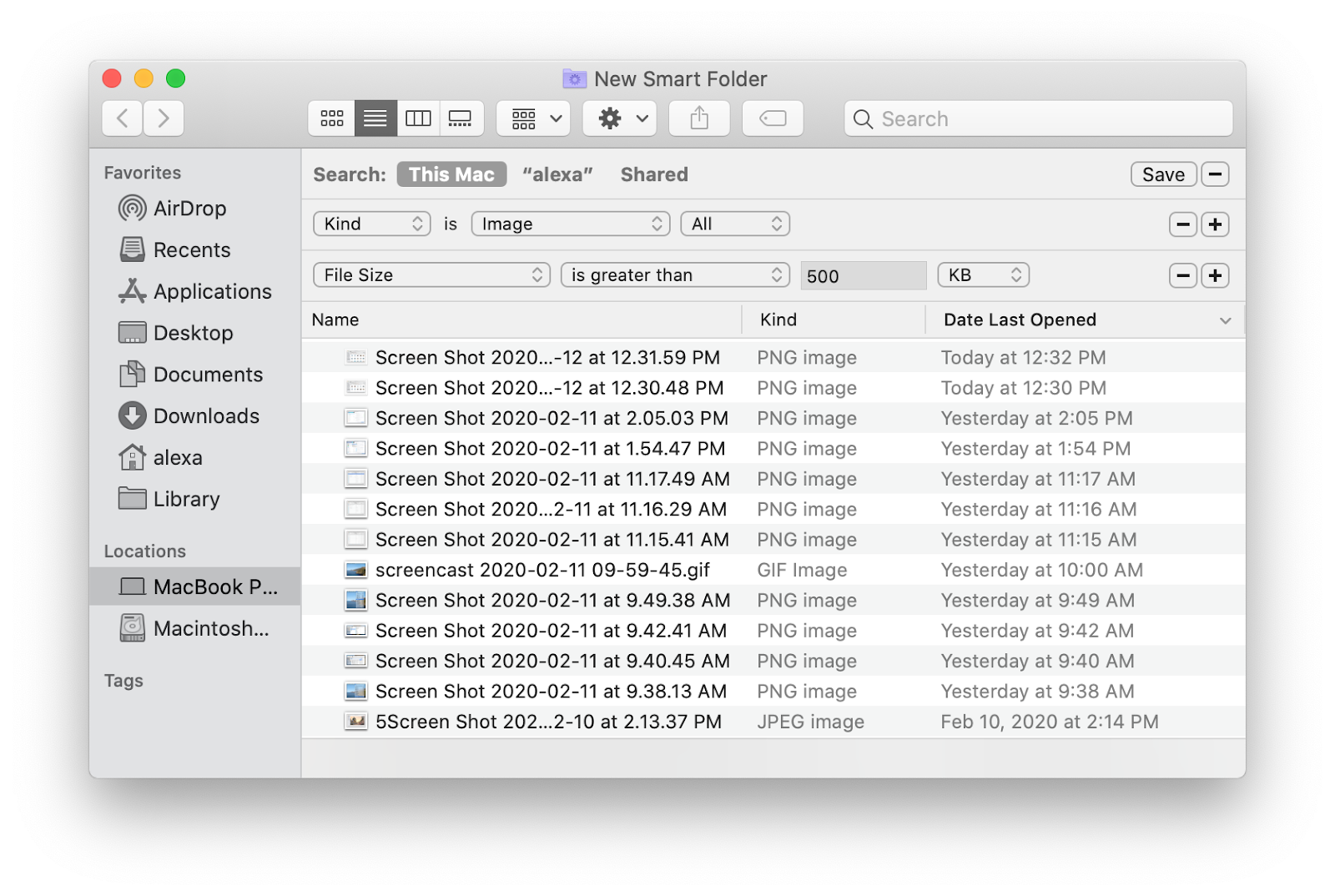Switch to gallery view
Screen dimensions: 1335x896
pyautogui.click(x=461, y=118)
